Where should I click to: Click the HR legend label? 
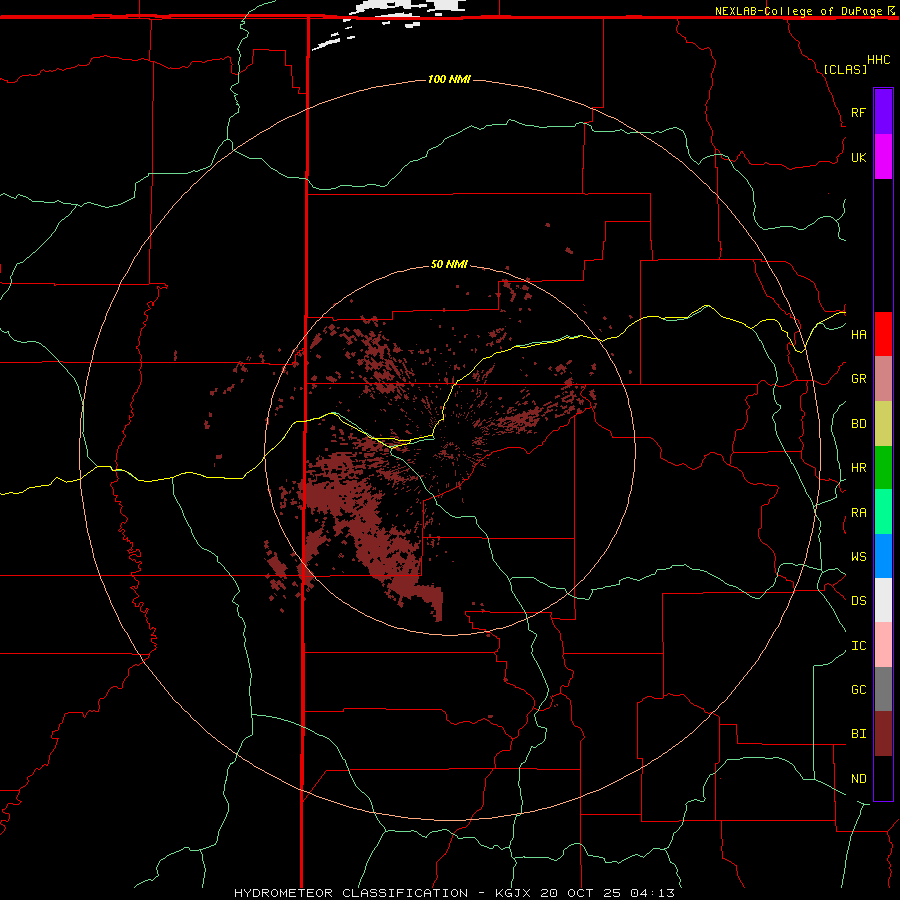pos(858,467)
